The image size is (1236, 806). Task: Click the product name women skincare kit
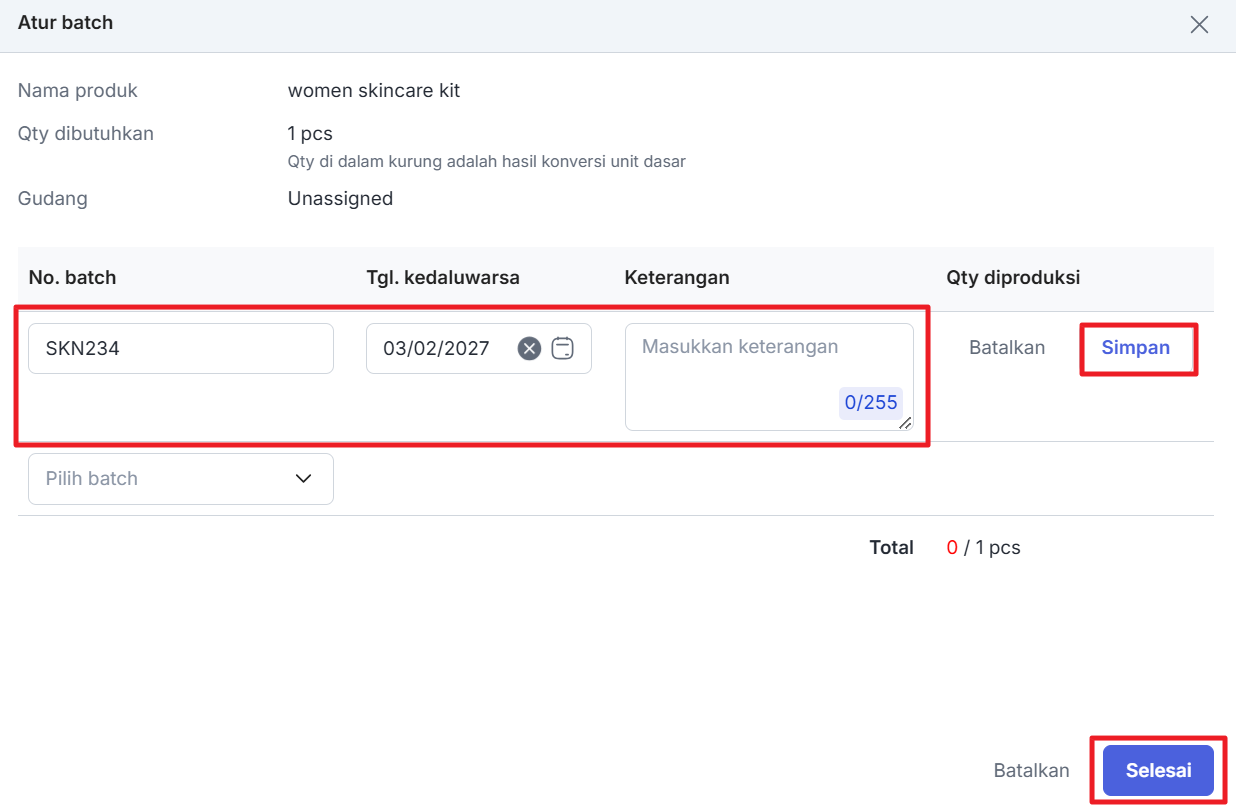(x=374, y=91)
